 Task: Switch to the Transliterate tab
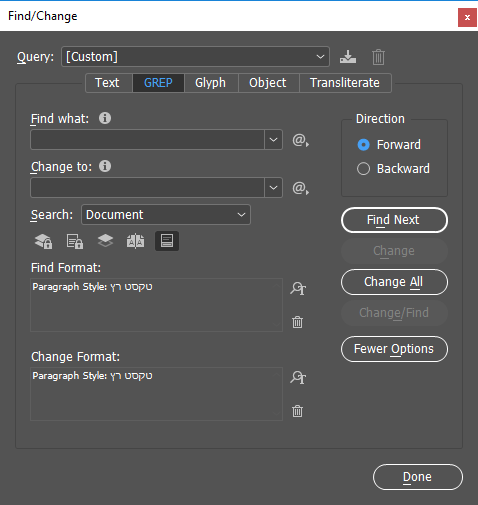(345, 83)
